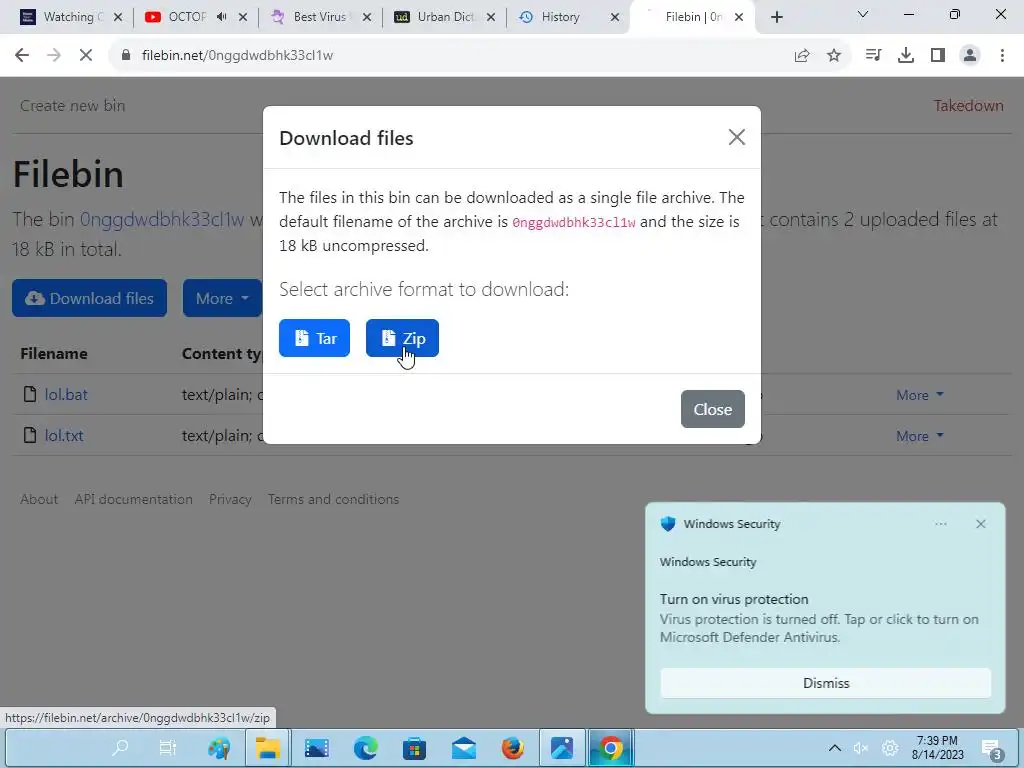The height and width of the screenshot is (768, 1024).
Task: Open the media controls icon
Action: pos(873,56)
